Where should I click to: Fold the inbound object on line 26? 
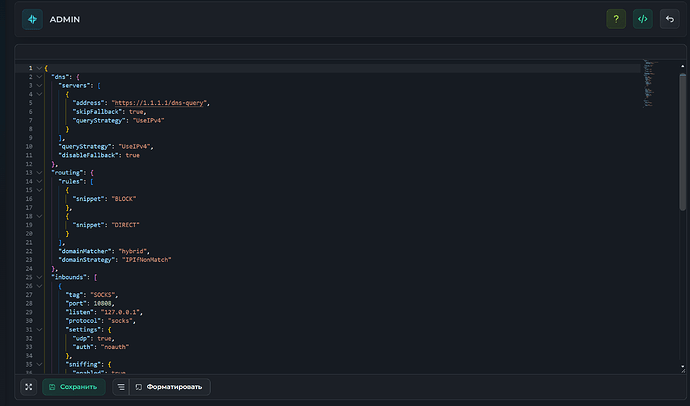pos(39,286)
